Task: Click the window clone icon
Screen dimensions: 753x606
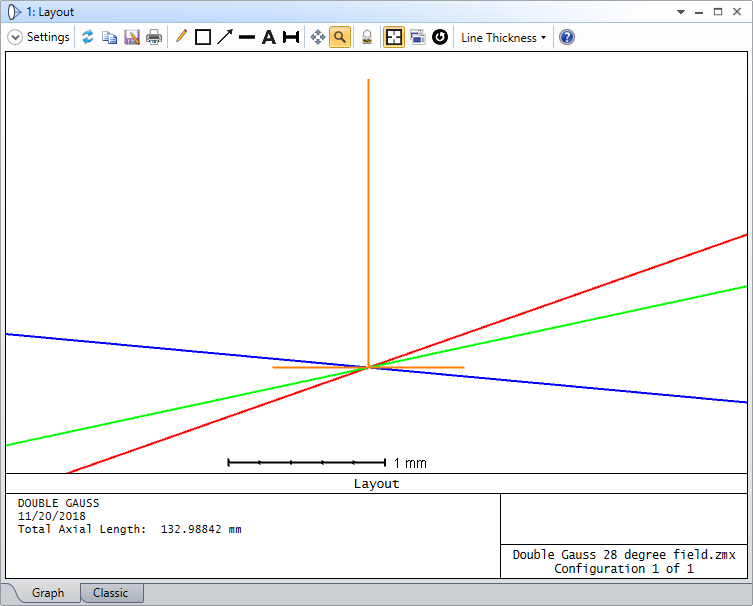Action: point(418,37)
